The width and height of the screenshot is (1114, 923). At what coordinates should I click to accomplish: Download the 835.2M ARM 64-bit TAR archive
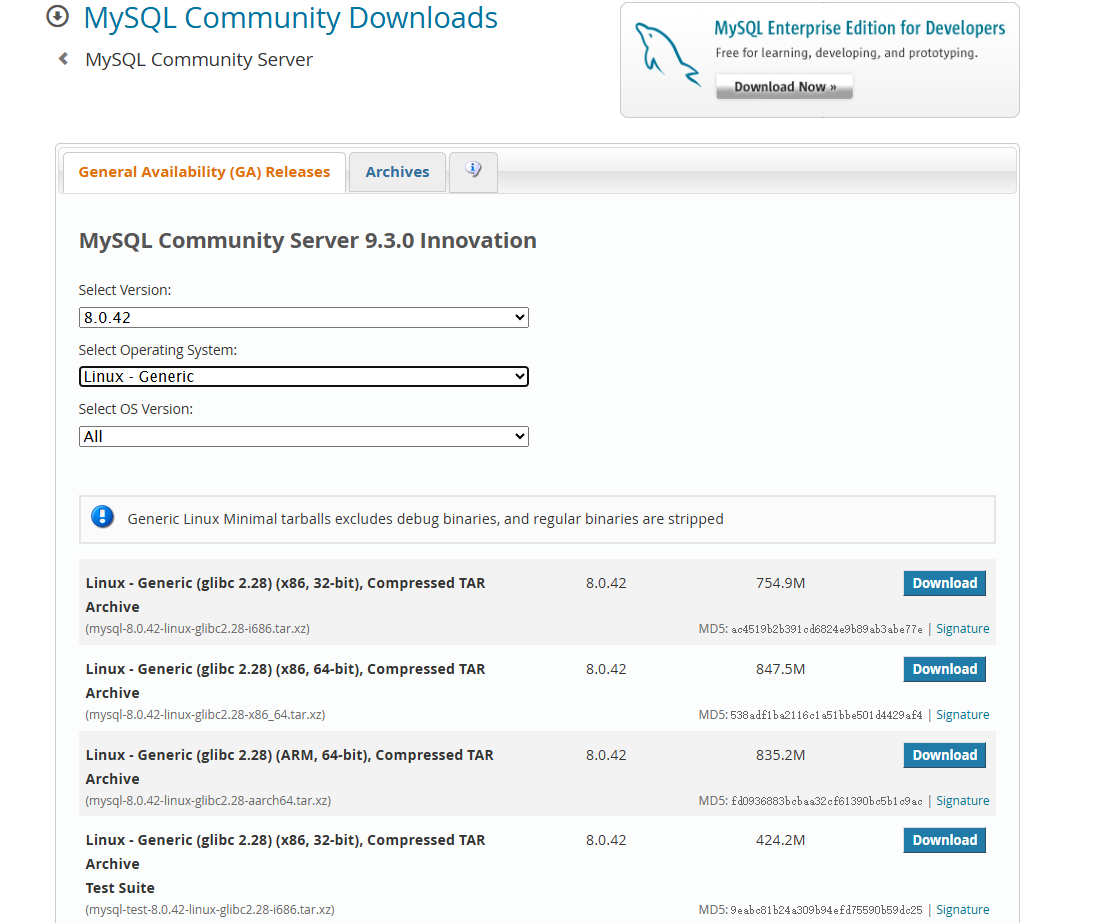tap(944, 755)
